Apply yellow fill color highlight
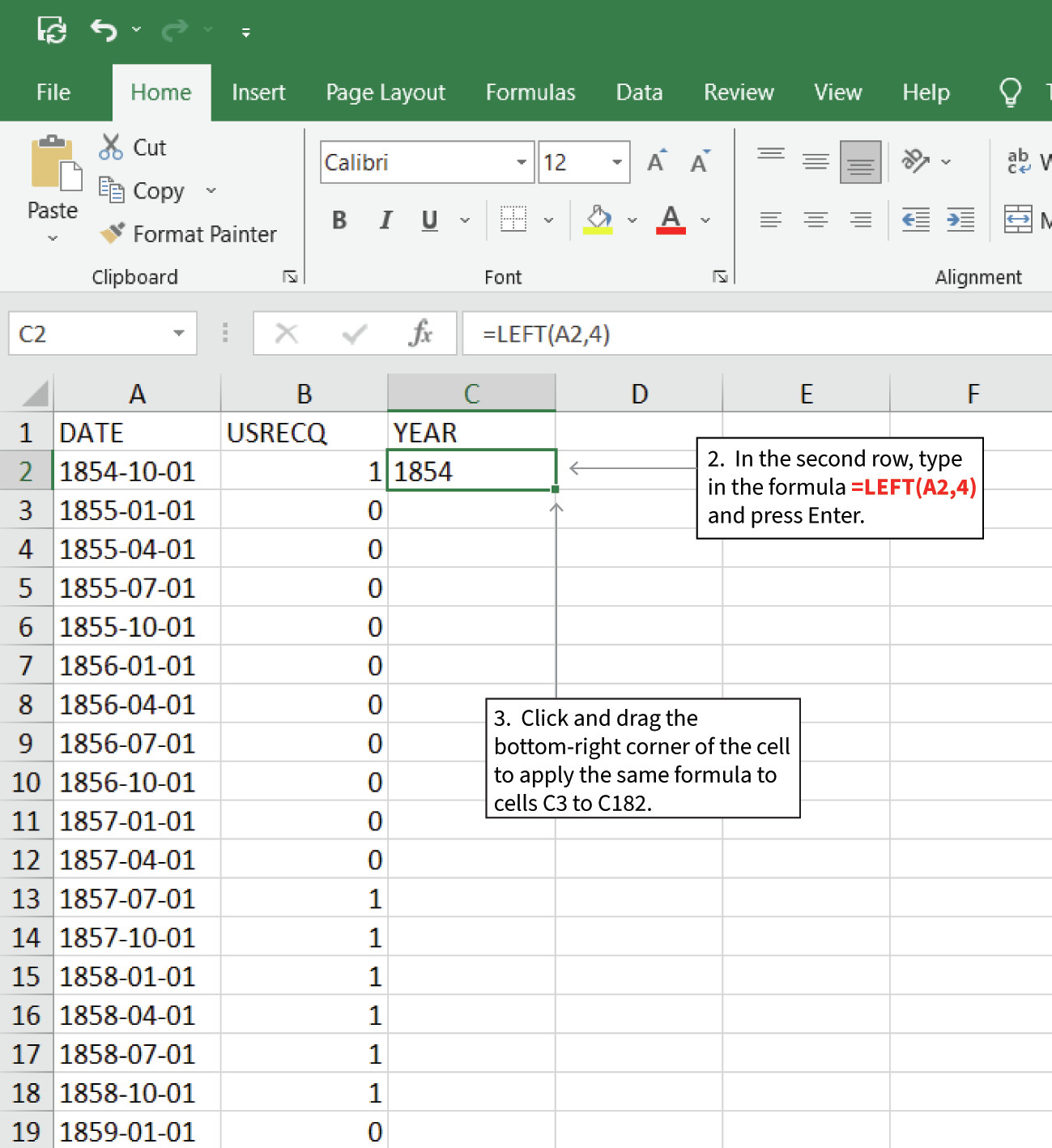This screenshot has width=1052, height=1148. click(x=598, y=219)
